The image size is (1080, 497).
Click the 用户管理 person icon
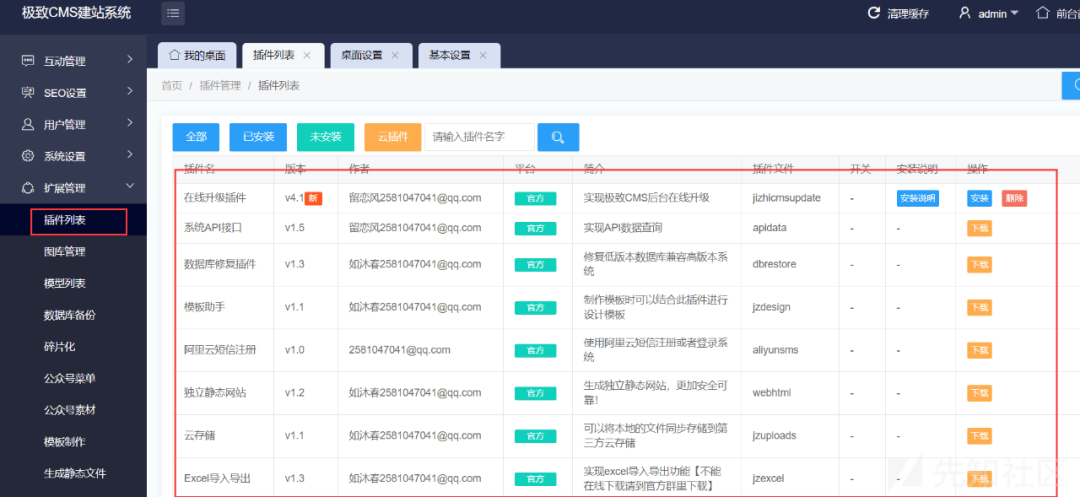coord(28,124)
